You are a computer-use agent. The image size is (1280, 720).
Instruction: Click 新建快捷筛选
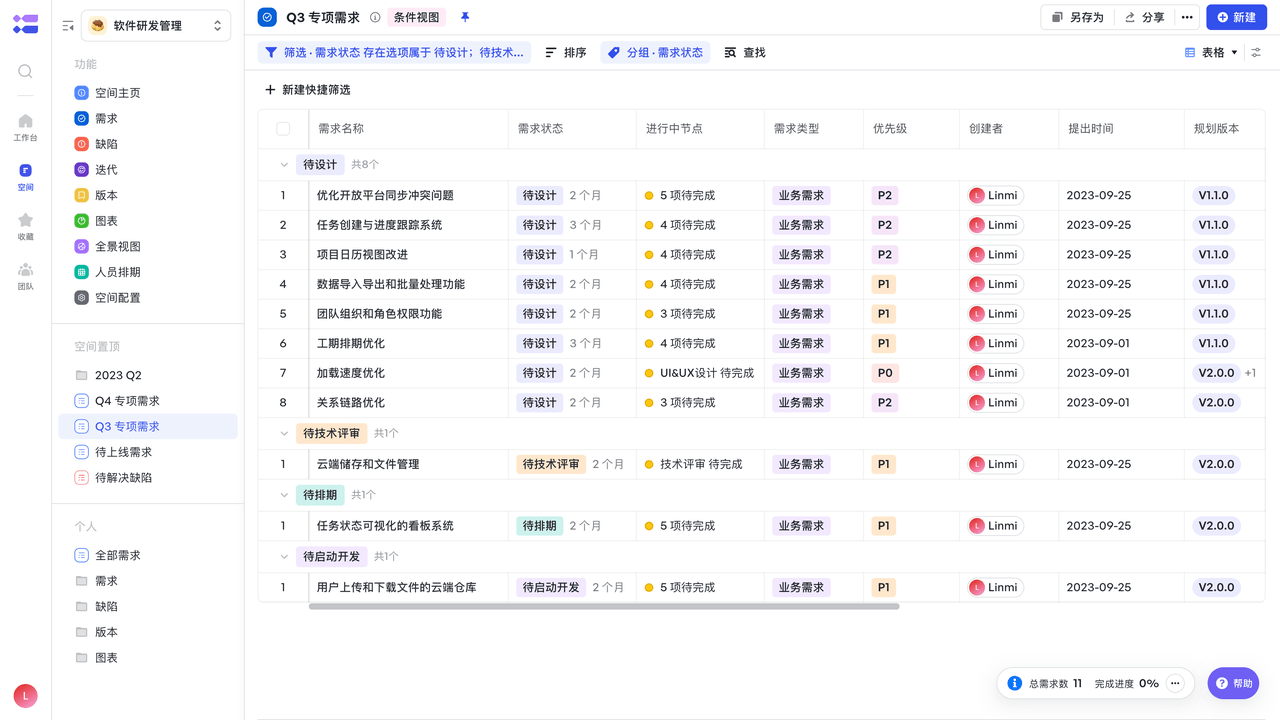point(308,90)
